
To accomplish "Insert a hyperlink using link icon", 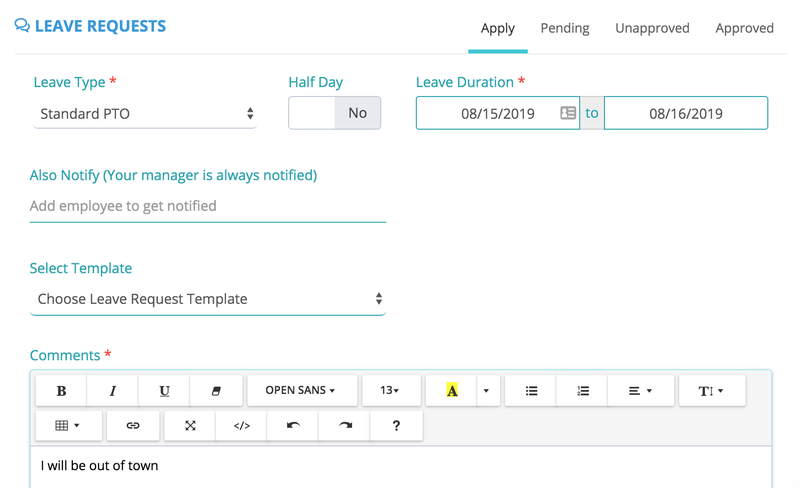I will pos(133,426).
